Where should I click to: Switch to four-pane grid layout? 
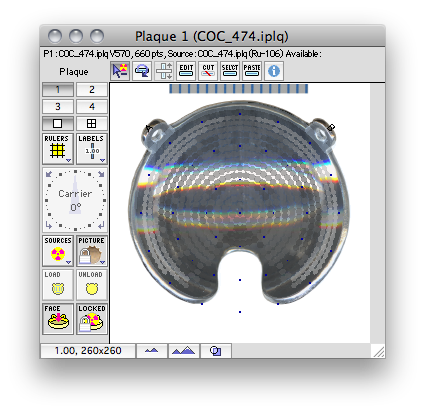click(92, 124)
